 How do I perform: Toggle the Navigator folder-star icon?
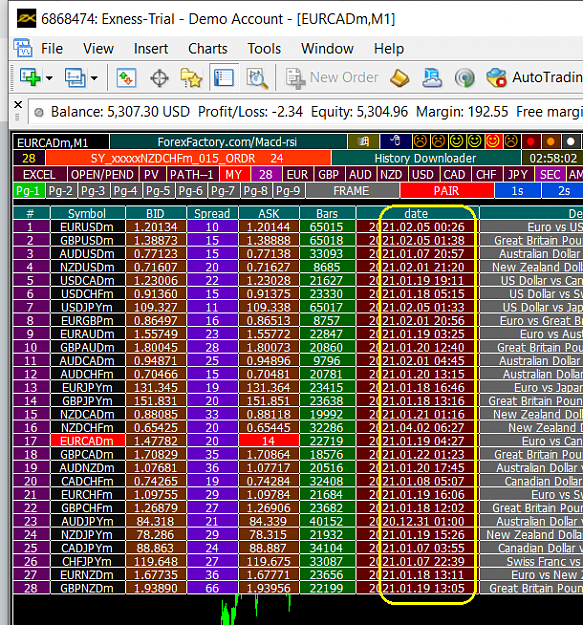pos(191,77)
